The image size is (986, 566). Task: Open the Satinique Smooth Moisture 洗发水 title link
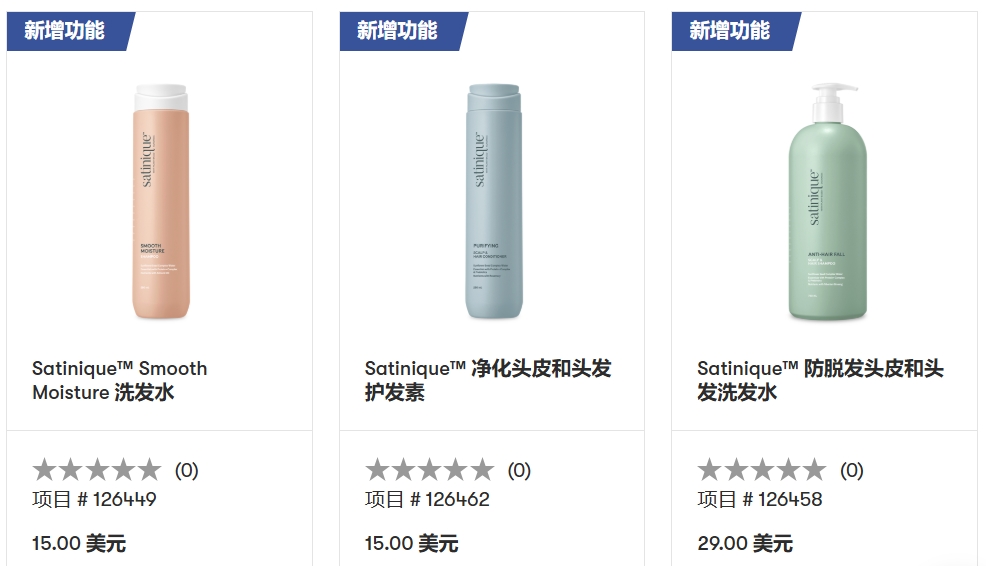click(120, 380)
